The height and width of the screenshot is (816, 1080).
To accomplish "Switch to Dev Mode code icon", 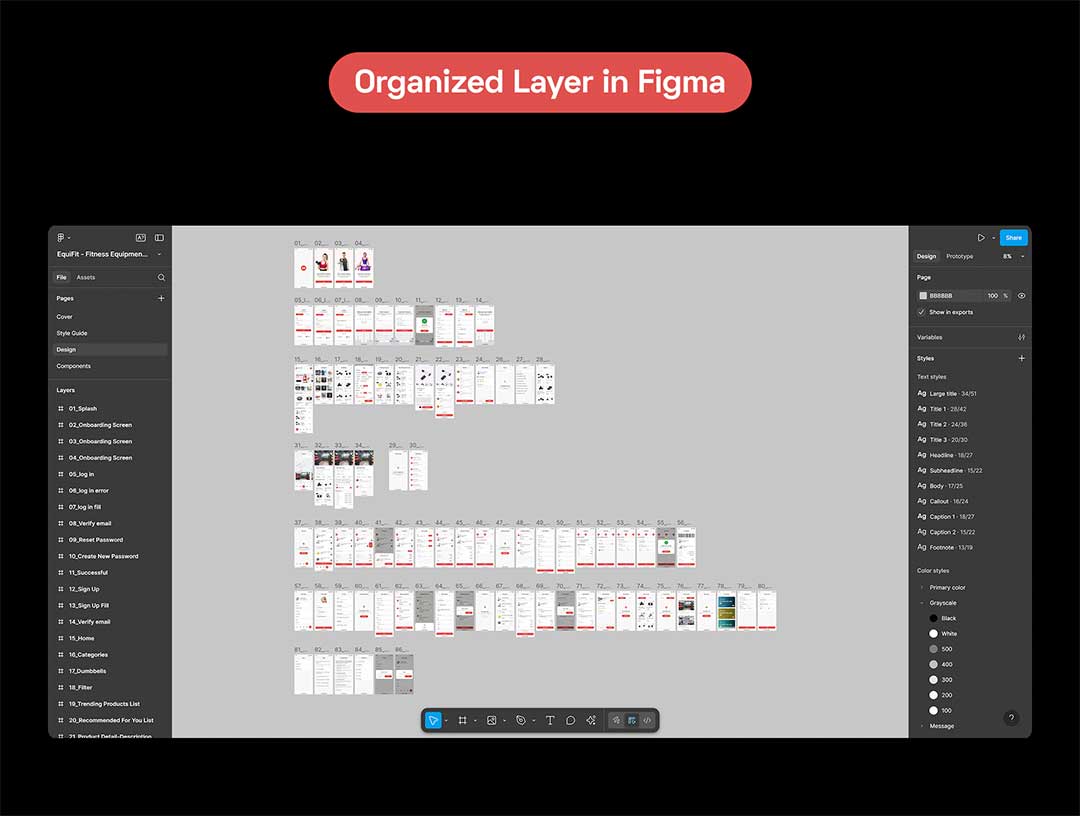I will pos(647,720).
